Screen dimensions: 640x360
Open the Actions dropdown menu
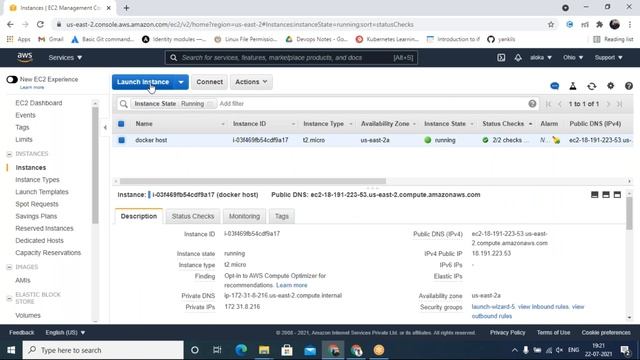[x=251, y=82]
